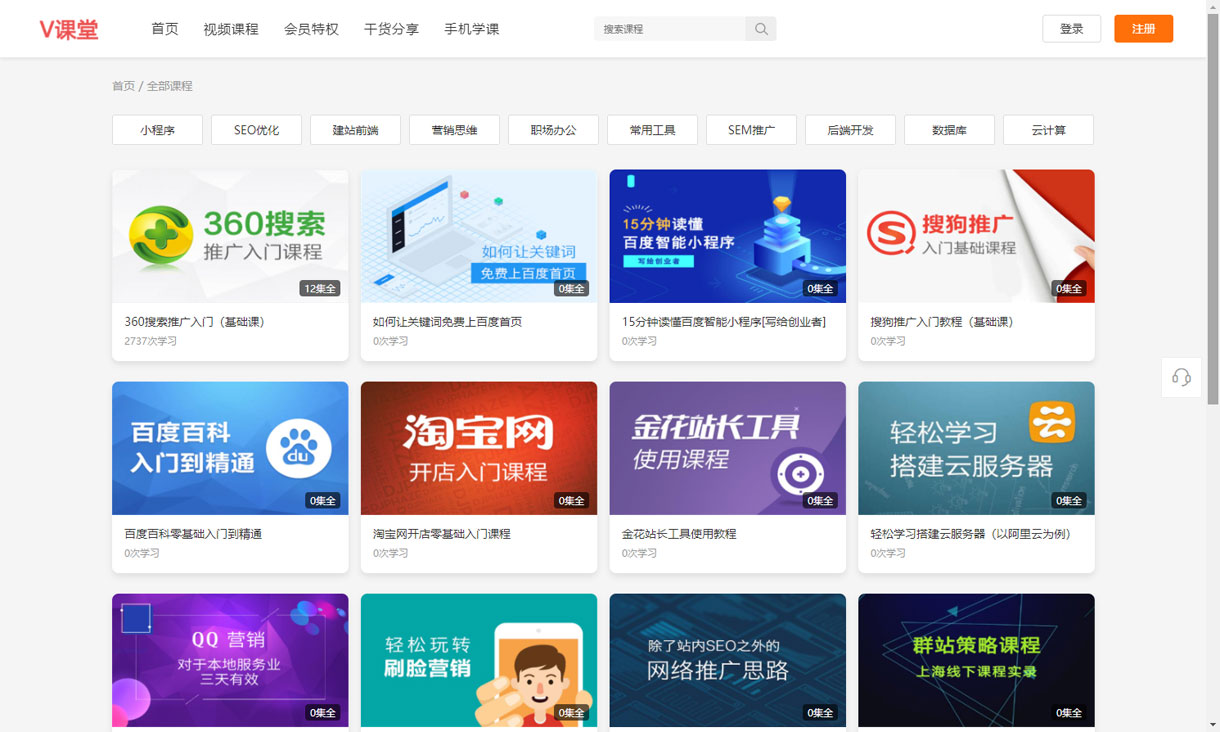The width and height of the screenshot is (1220, 732).
Task: Open the 视频课程 menu item
Action: pos(230,29)
